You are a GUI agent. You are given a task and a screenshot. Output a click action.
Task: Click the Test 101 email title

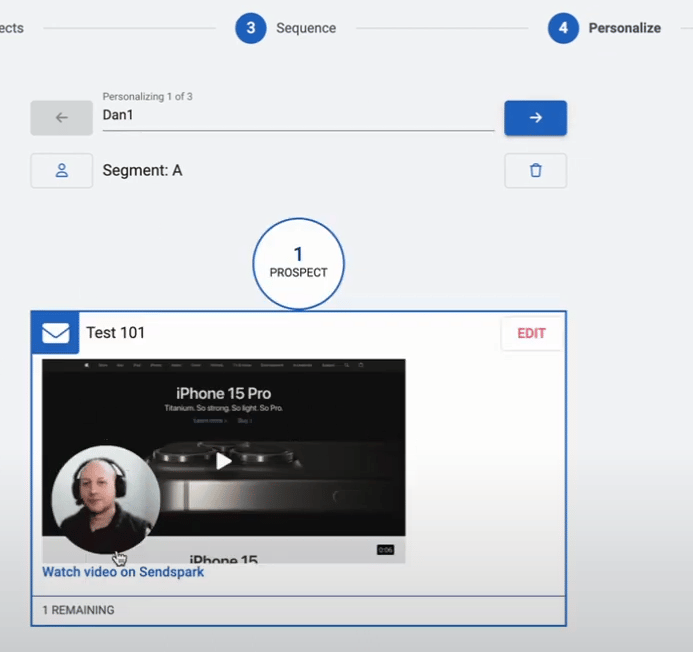point(115,332)
